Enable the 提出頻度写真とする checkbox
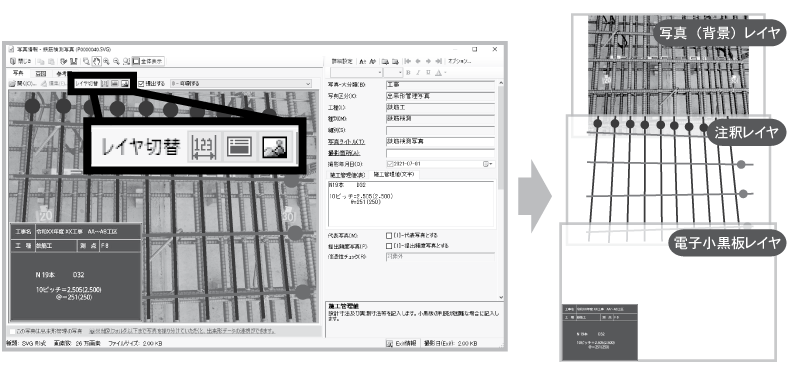Viewport: 792px width, 371px height. click(389, 246)
